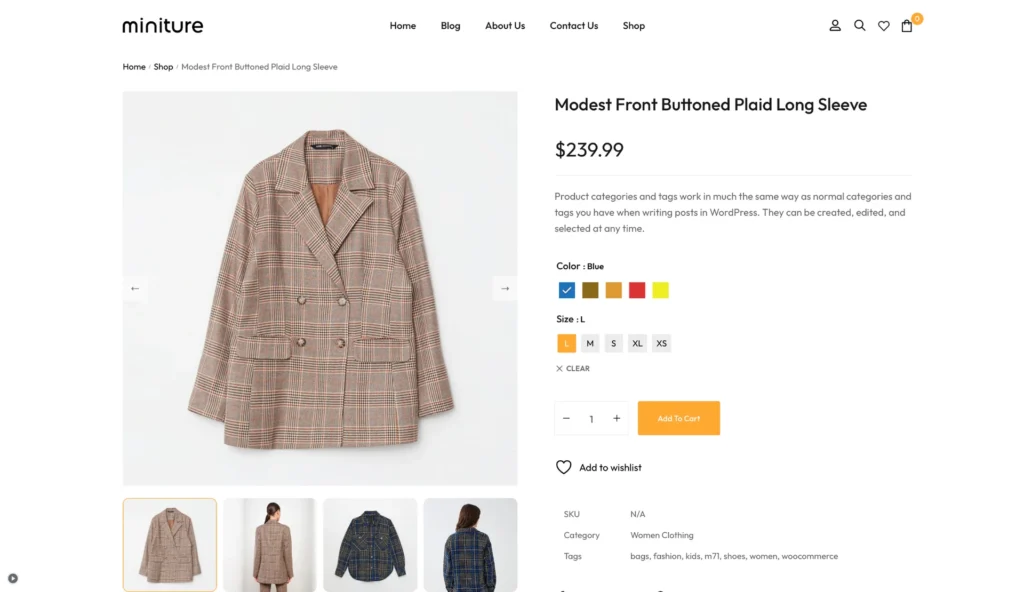View the dark plaid shirt thumbnail
The width and height of the screenshot is (1024, 592).
click(x=370, y=545)
